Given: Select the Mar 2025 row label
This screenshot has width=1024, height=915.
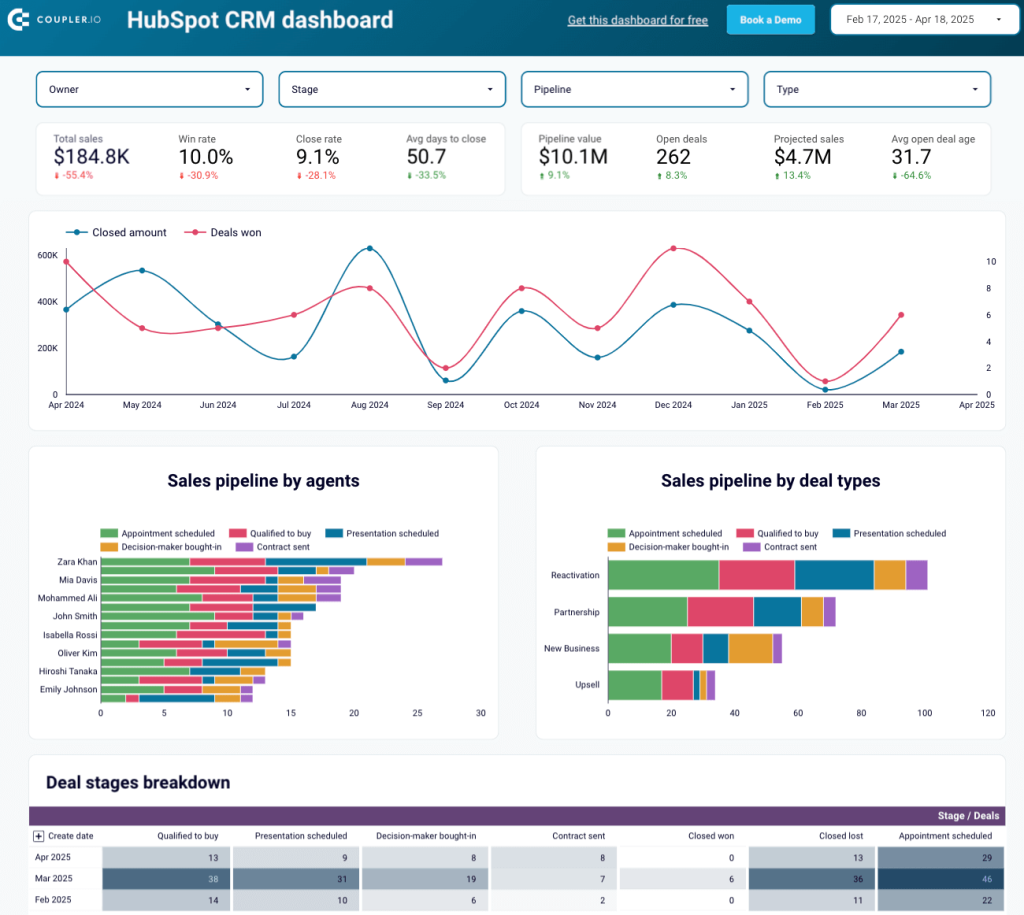Looking at the screenshot, I should tap(54, 878).
